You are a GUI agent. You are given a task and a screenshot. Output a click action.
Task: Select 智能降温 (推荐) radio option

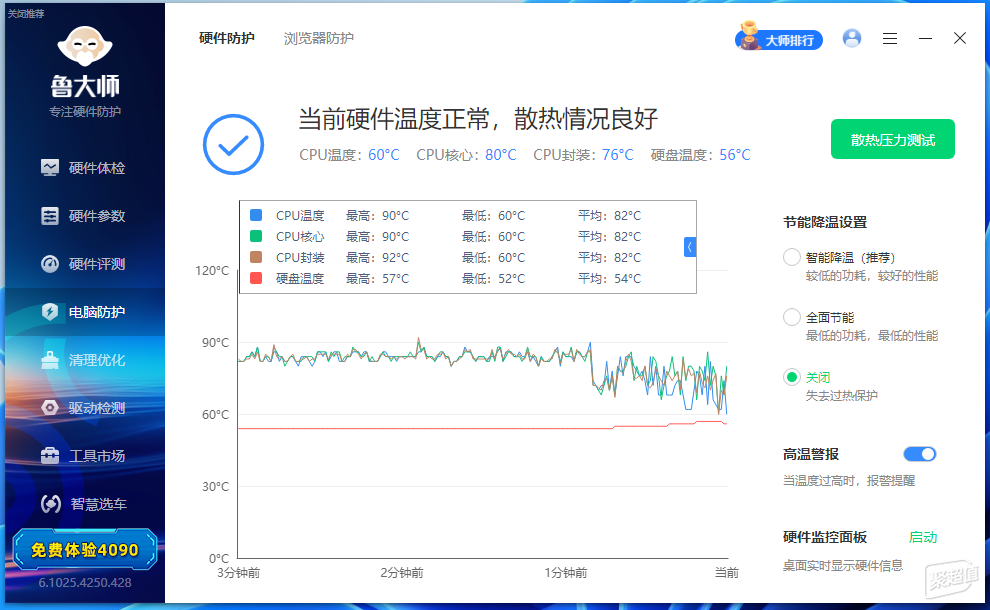point(792,257)
